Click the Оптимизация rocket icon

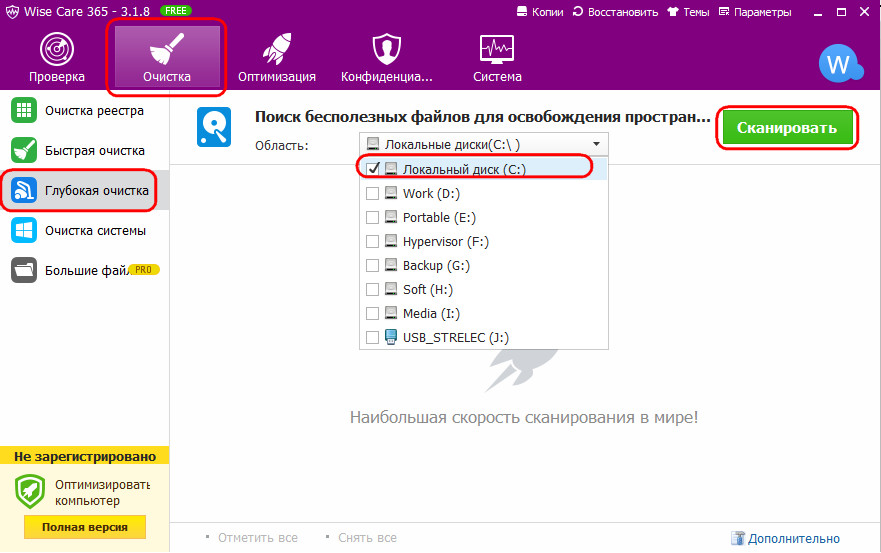[277, 49]
